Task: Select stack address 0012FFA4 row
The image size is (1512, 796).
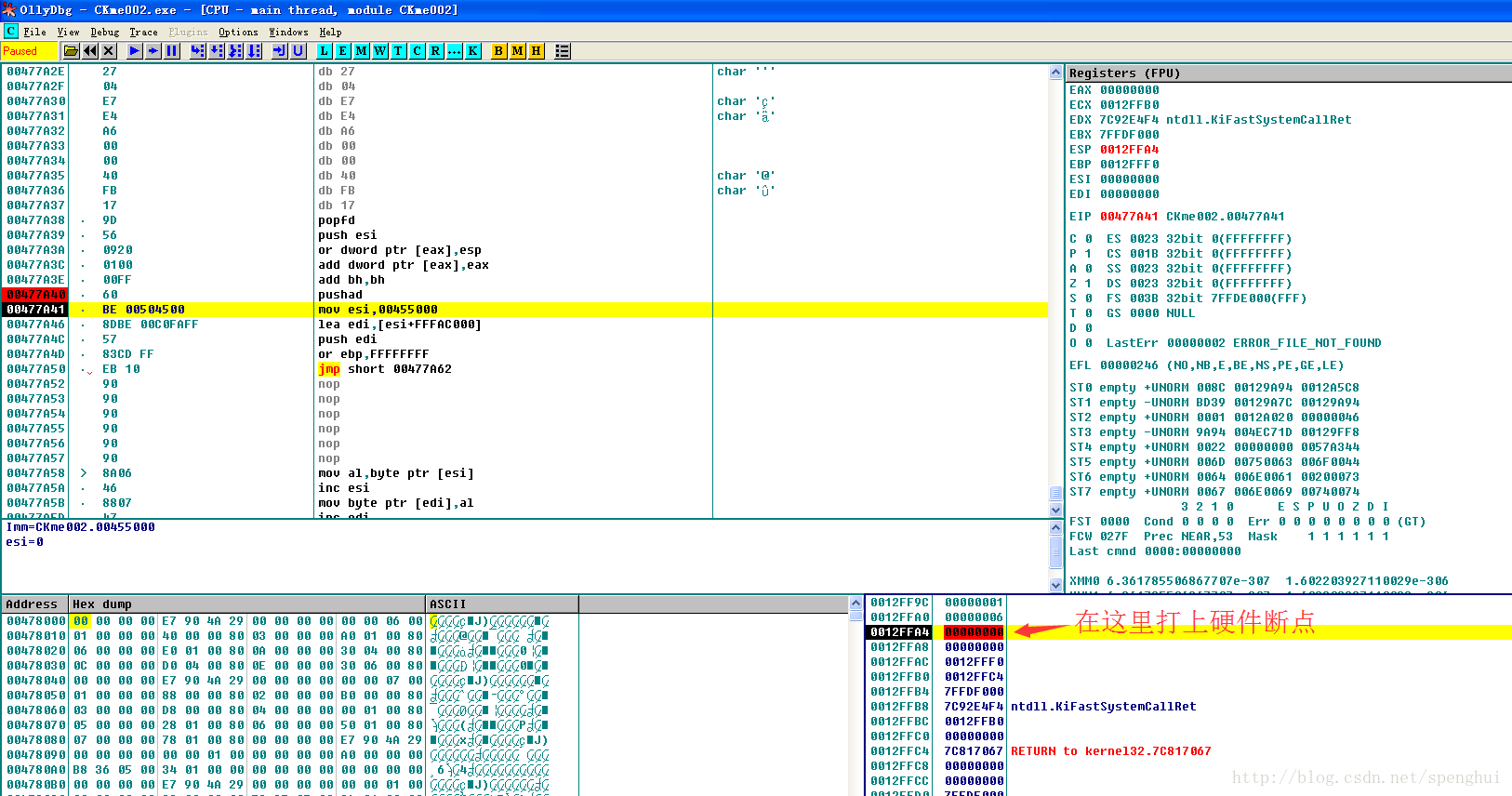Action: [x=899, y=632]
